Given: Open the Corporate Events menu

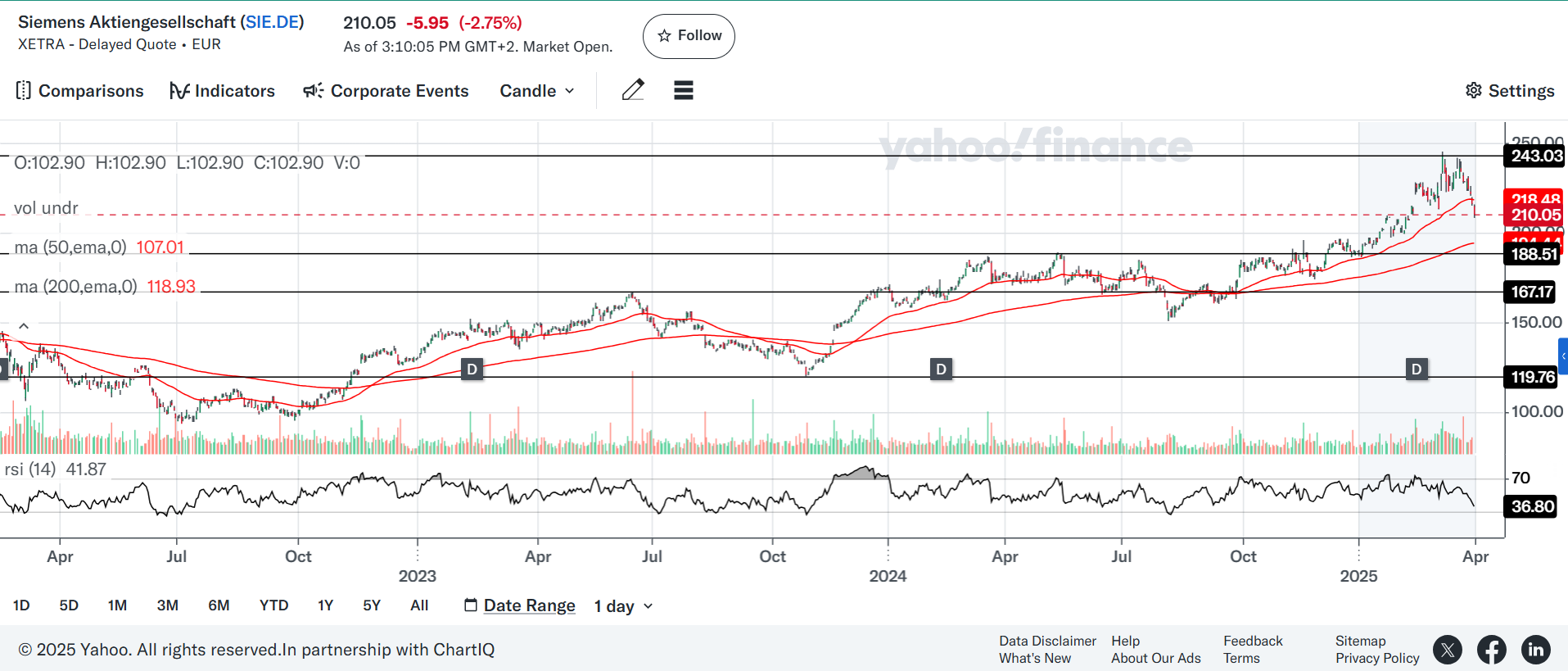Looking at the screenshot, I should tap(386, 91).
